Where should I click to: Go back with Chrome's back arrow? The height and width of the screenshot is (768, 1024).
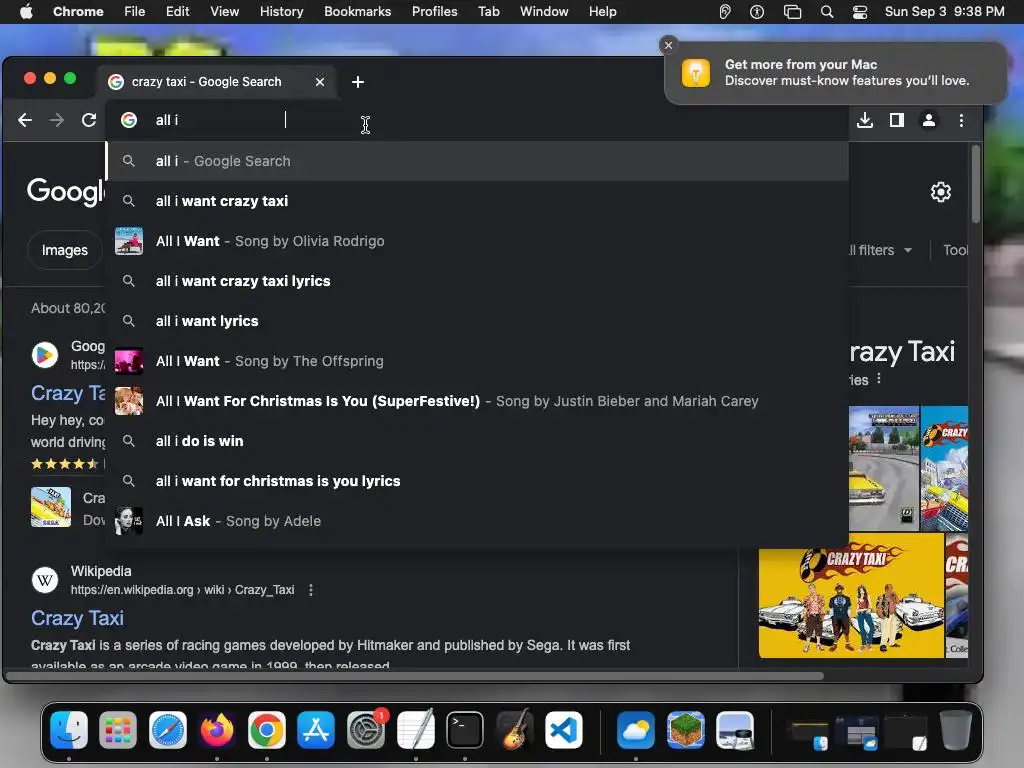25,120
